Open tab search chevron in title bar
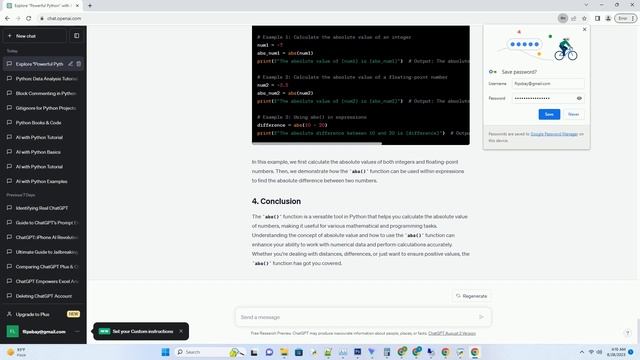640x360 pixels. pyautogui.click(x=586, y=5)
